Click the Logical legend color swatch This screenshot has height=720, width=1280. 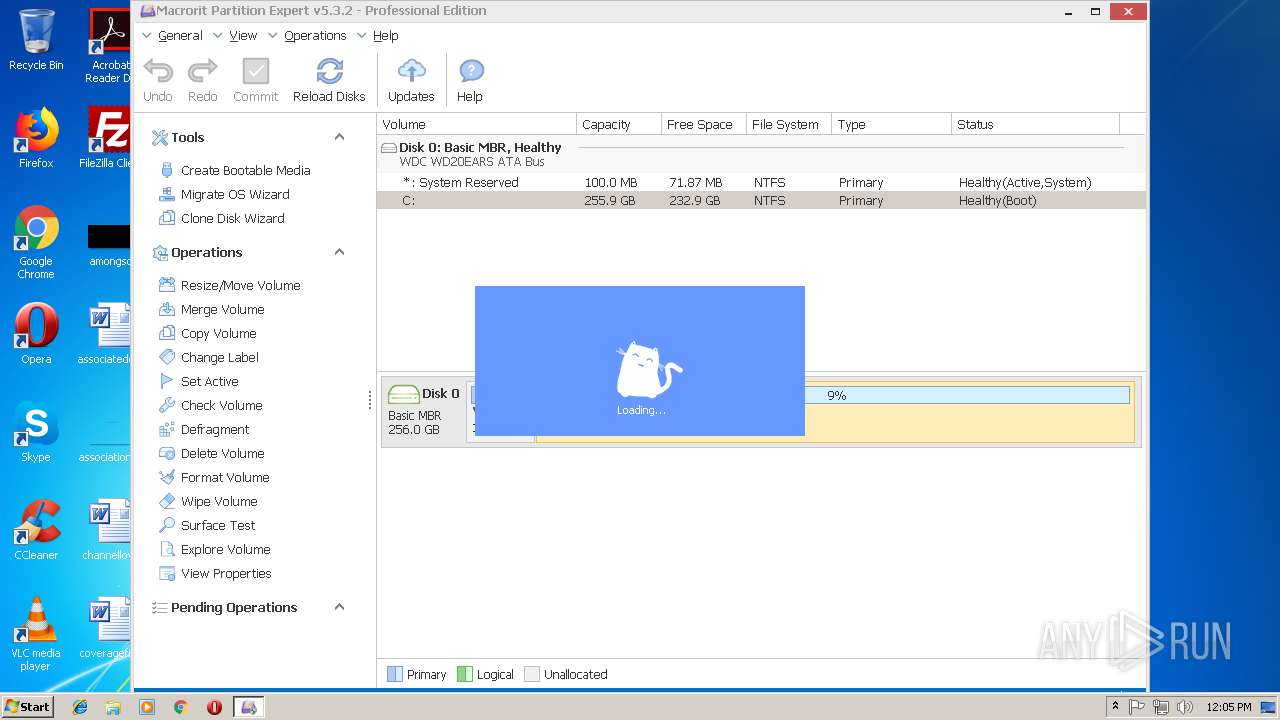coord(464,674)
